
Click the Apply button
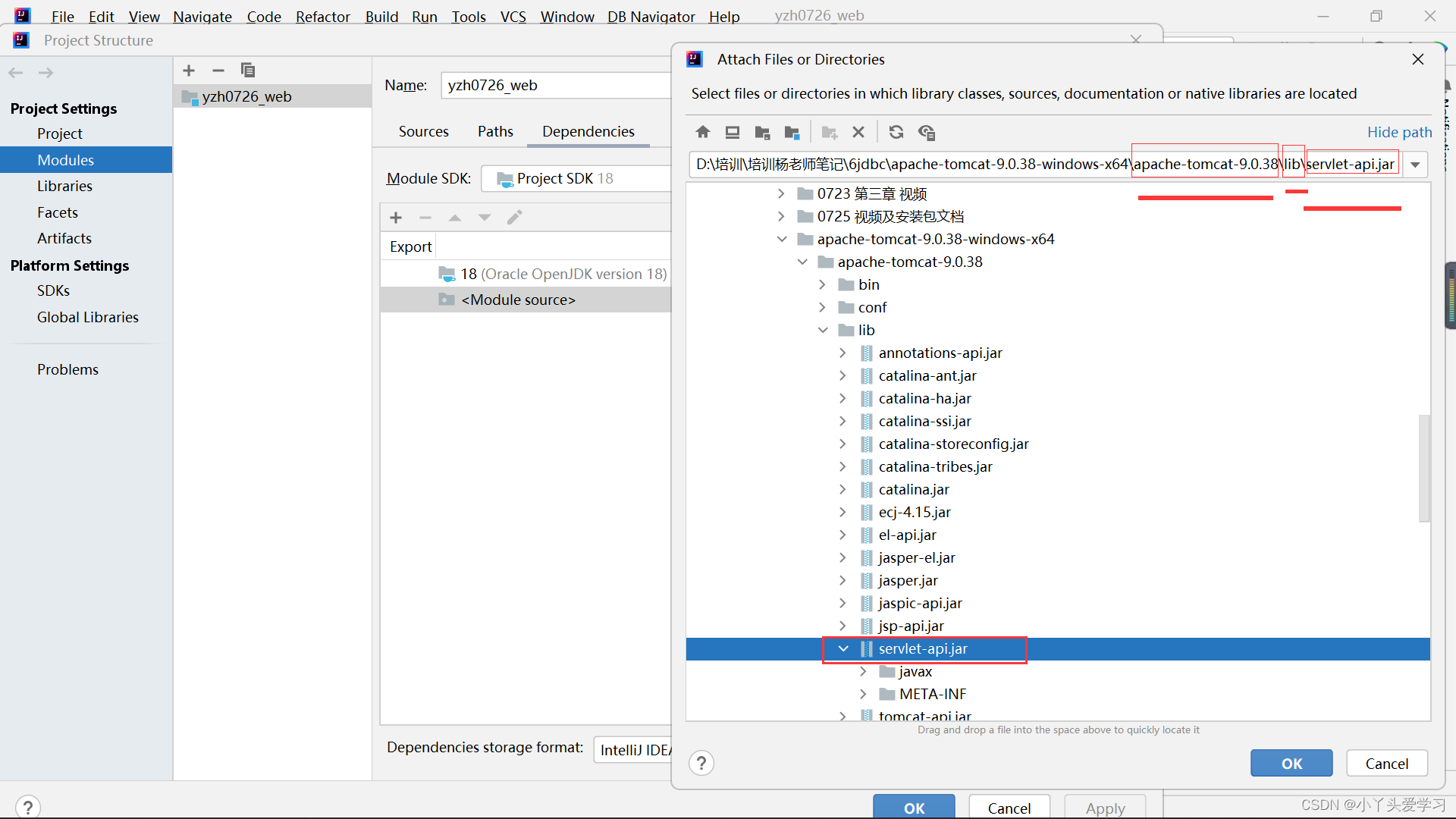[1105, 807]
